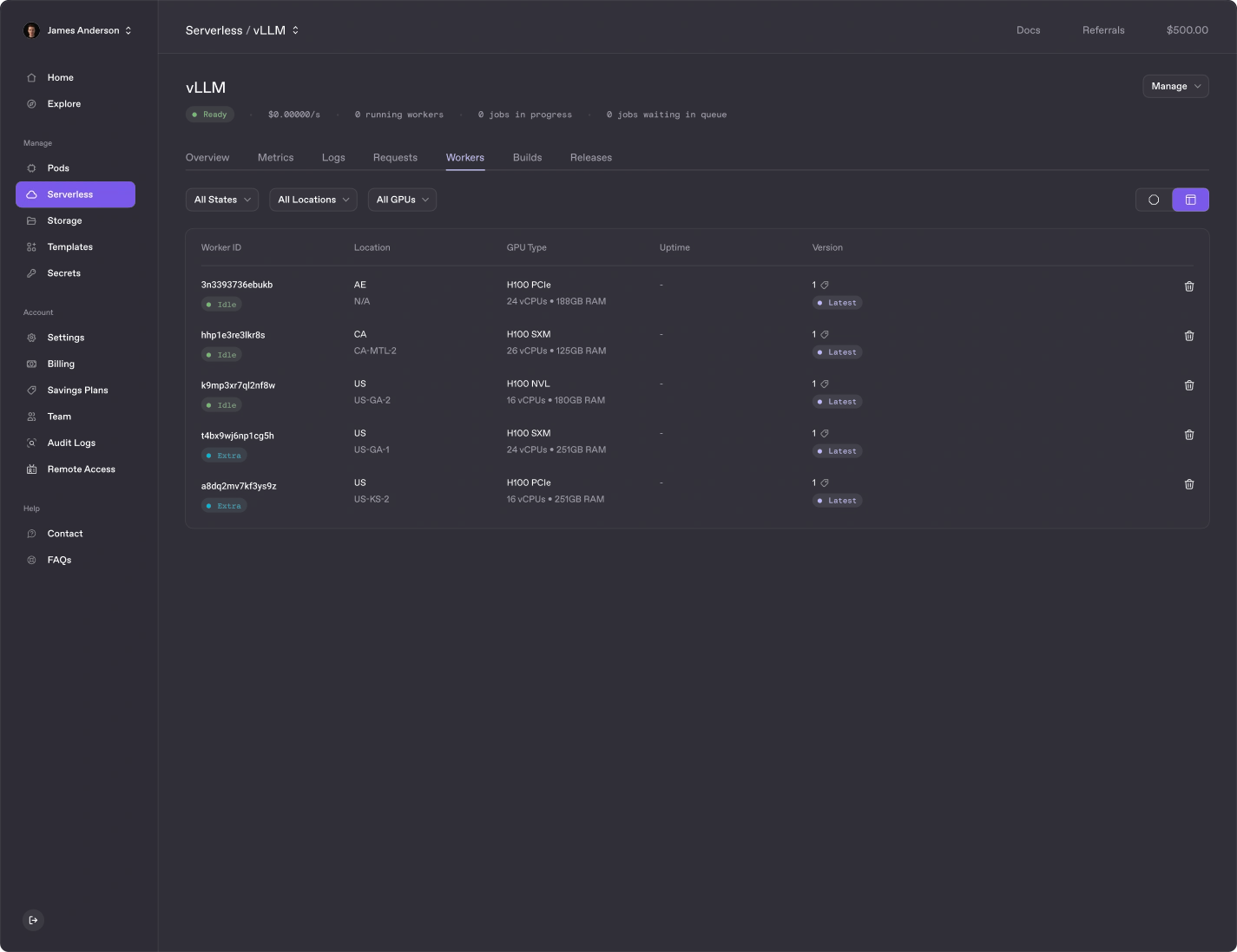1237x952 pixels.
Task: Click James Anderson's profile avatar
Action: pyautogui.click(x=31, y=30)
